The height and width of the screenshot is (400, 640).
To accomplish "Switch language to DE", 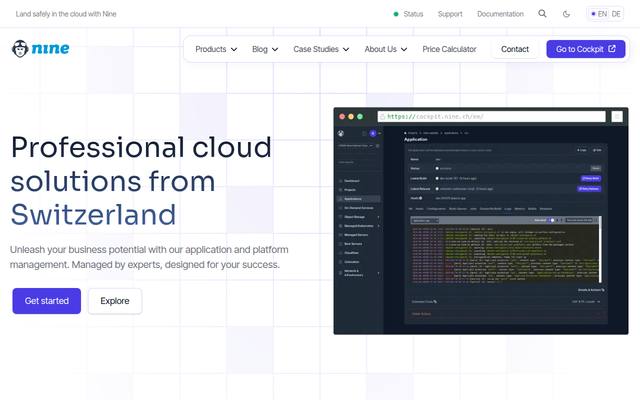I will click(616, 14).
